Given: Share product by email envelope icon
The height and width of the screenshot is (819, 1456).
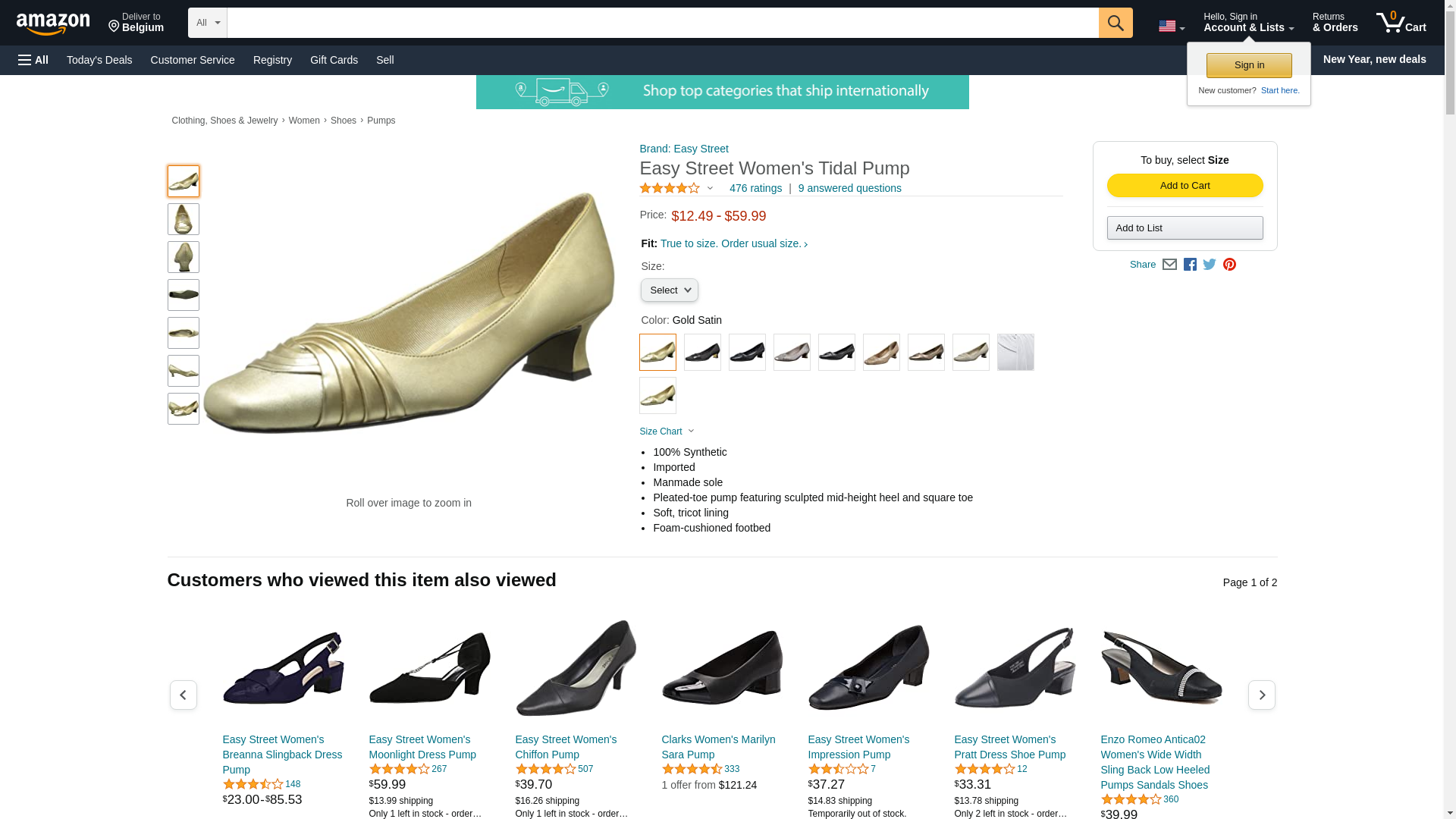Looking at the screenshot, I should pyautogui.click(x=1169, y=265).
